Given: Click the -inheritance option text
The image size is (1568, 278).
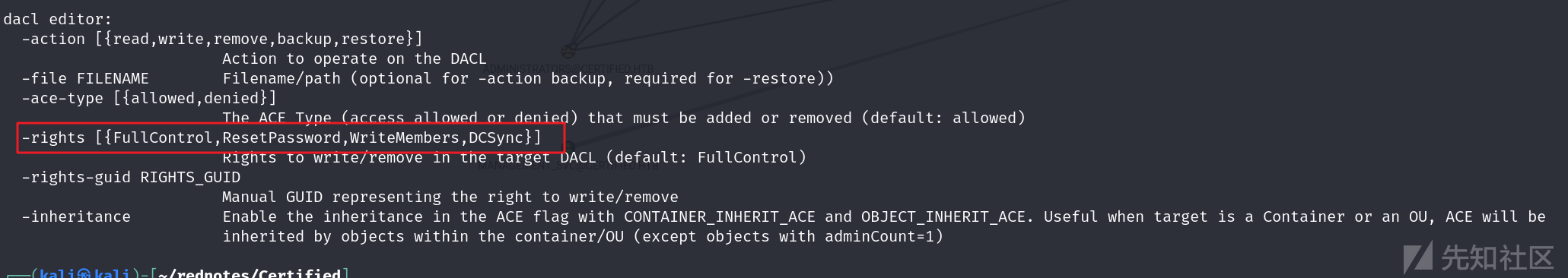Looking at the screenshot, I should tap(76, 216).
